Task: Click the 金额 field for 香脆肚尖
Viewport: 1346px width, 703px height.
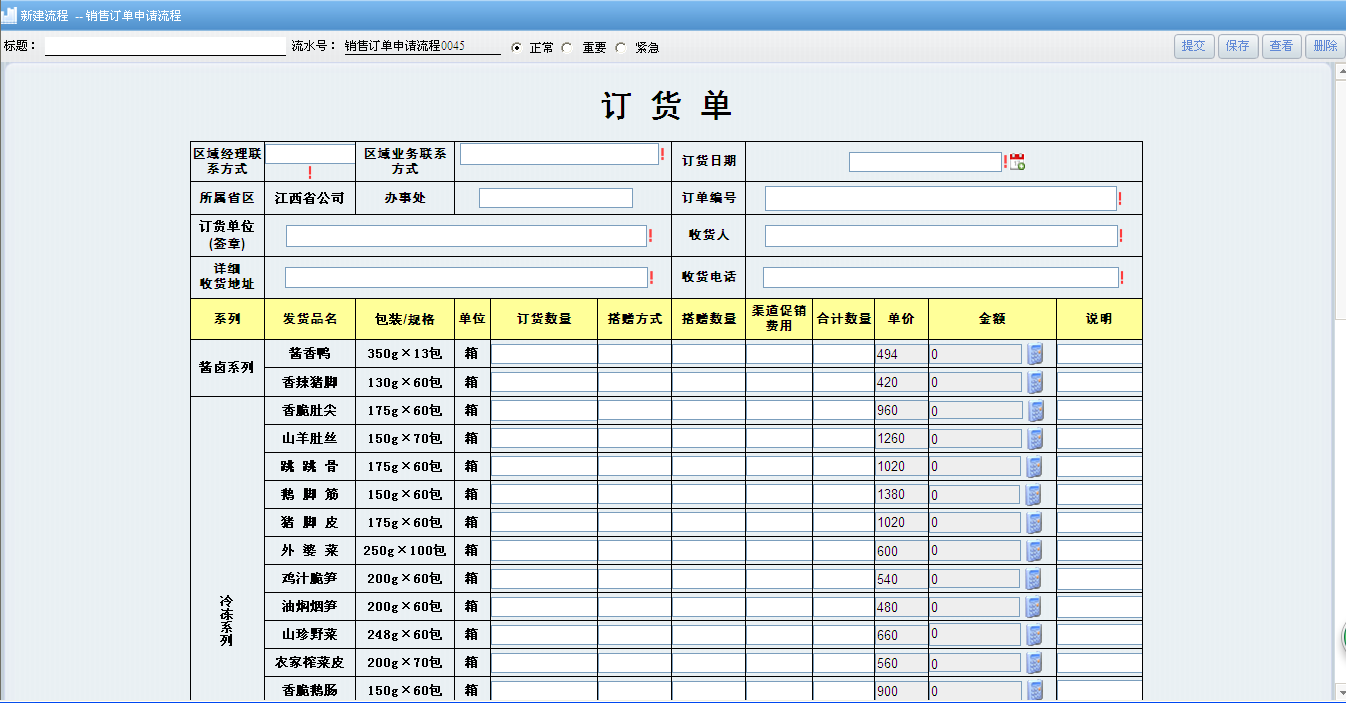Action: click(x=976, y=410)
